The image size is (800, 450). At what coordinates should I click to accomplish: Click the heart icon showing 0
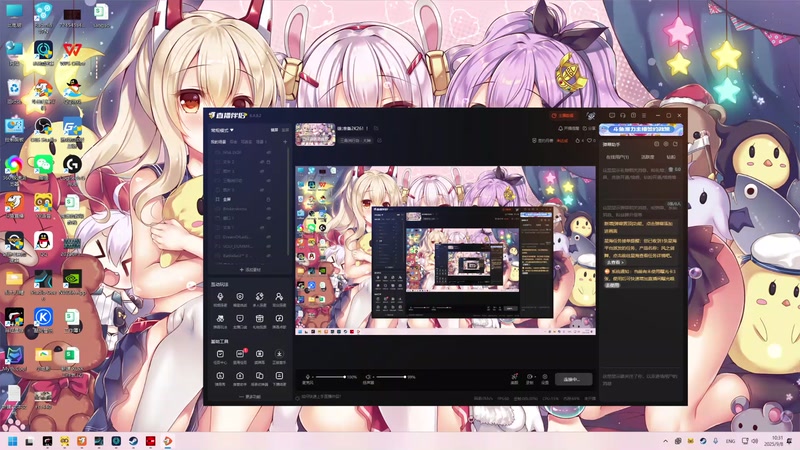coord(589,140)
